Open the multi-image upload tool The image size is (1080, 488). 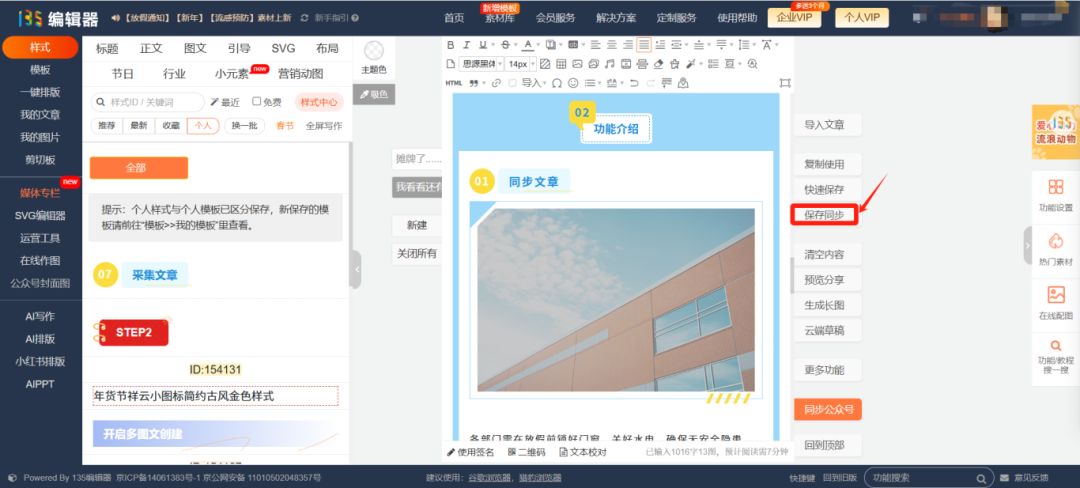(x=593, y=64)
